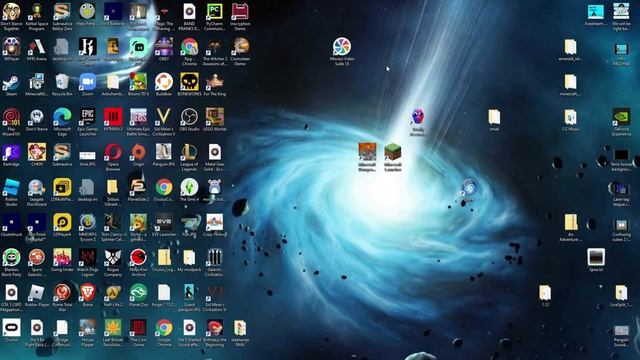Screen dimensions: 640x360
Task: Launch PlanetSide 2 shortcut
Action: coord(138,187)
